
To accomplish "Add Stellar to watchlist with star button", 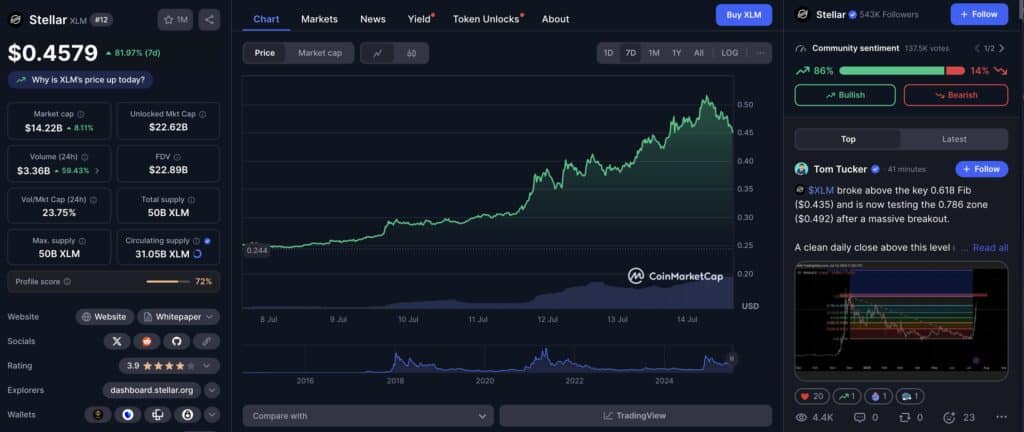I will pyautogui.click(x=174, y=20).
